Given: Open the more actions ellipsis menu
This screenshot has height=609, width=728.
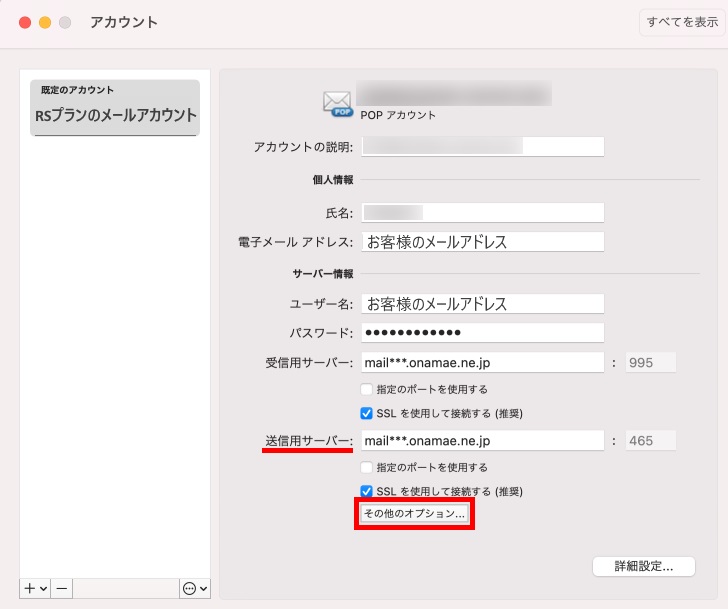Looking at the screenshot, I should point(189,589).
